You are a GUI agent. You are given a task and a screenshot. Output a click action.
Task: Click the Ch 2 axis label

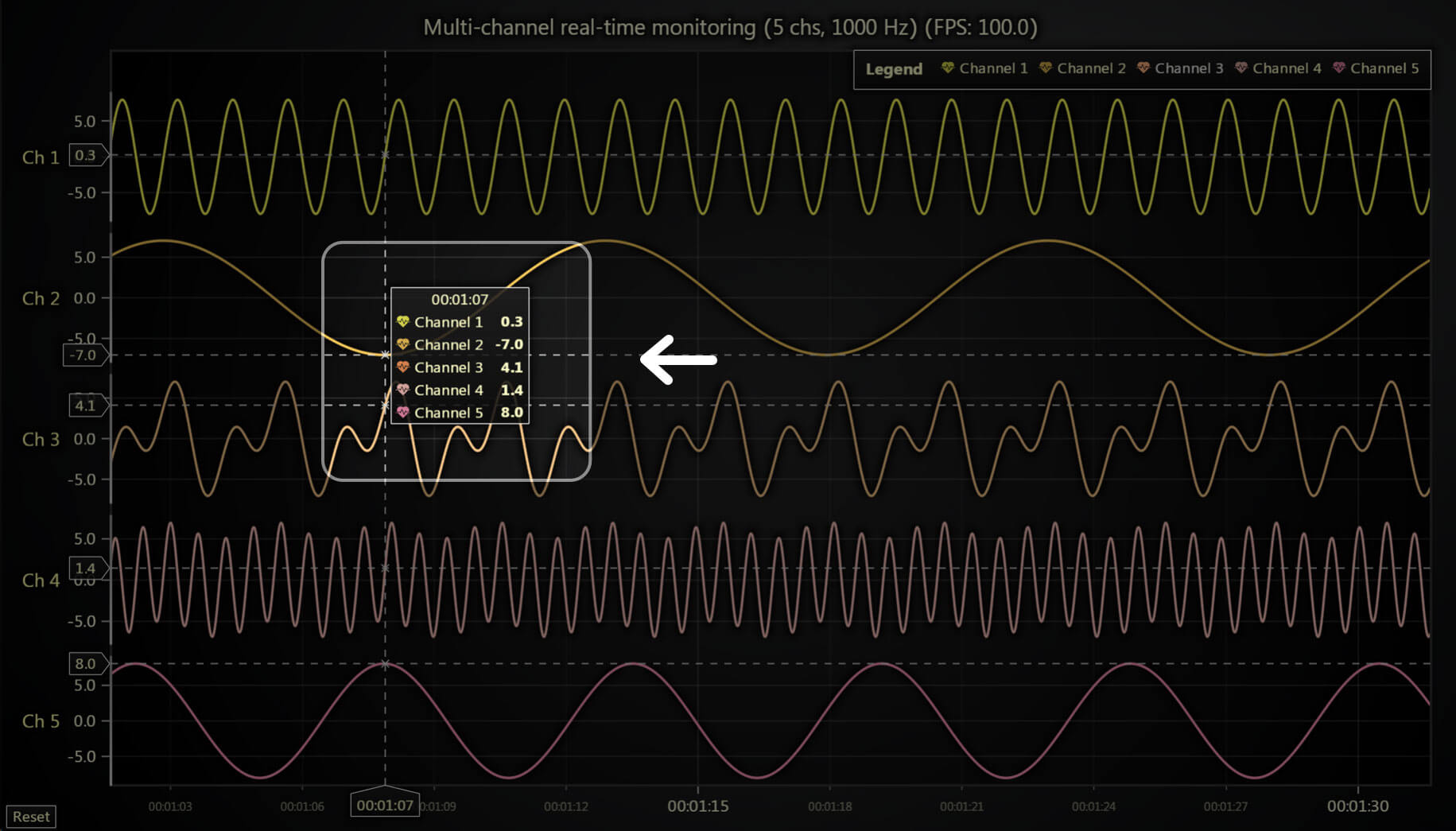point(41,298)
